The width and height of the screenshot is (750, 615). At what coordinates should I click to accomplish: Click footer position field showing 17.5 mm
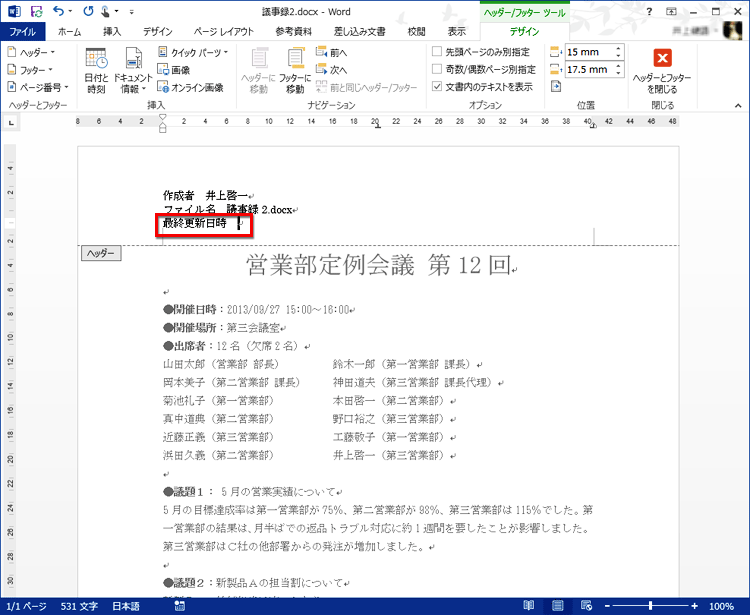pyautogui.click(x=589, y=69)
